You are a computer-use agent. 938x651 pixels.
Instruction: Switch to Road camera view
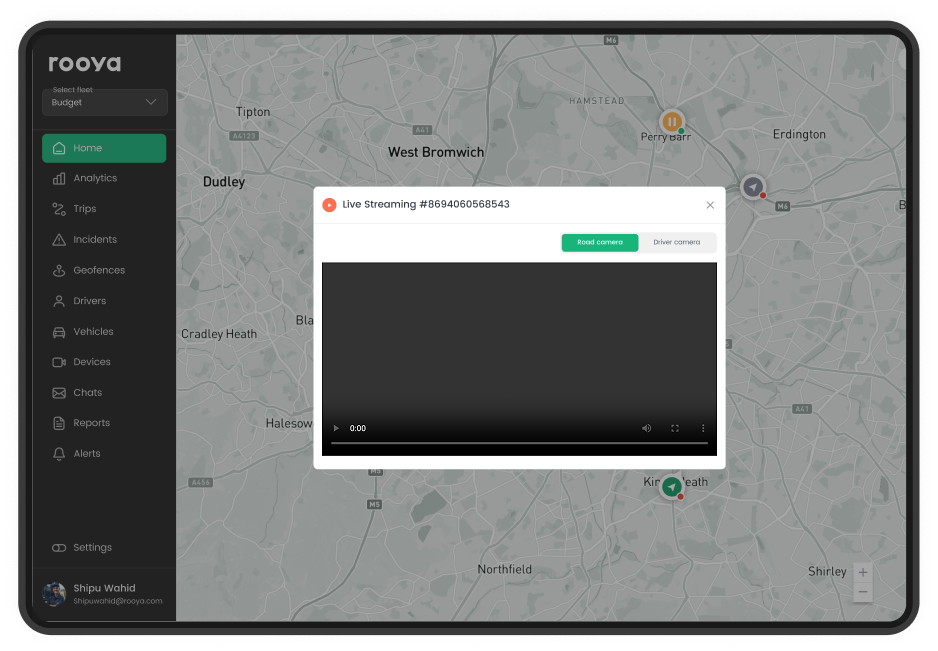(599, 242)
